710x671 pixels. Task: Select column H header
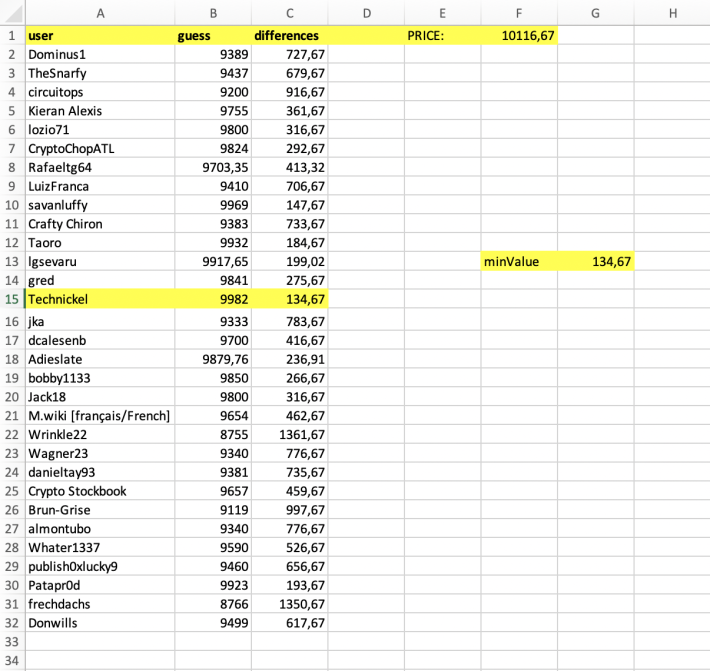tap(672, 13)
